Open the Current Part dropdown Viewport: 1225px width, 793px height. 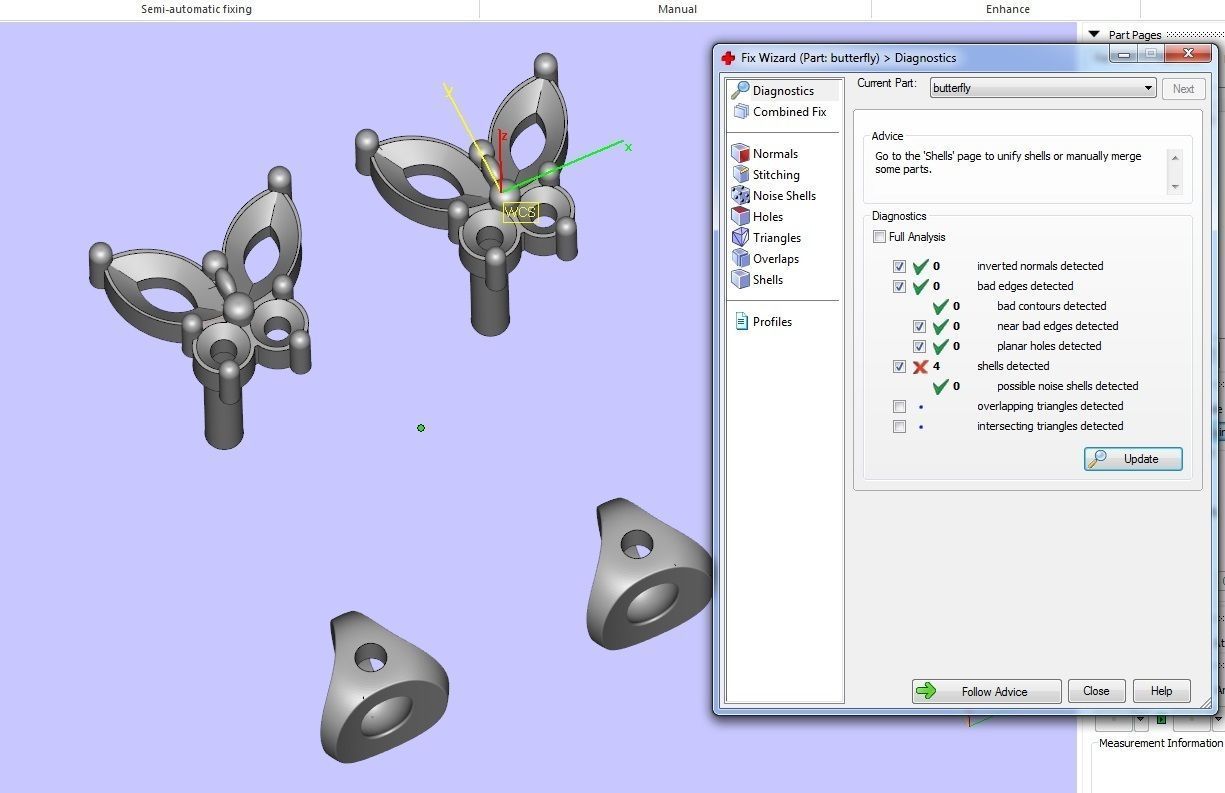[x=1043, y=88]
